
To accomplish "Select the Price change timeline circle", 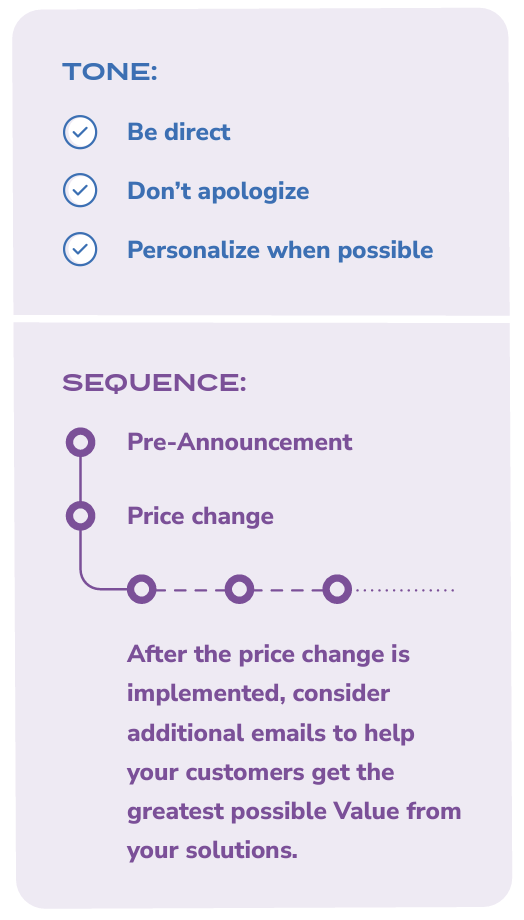I will coord(80,516).
